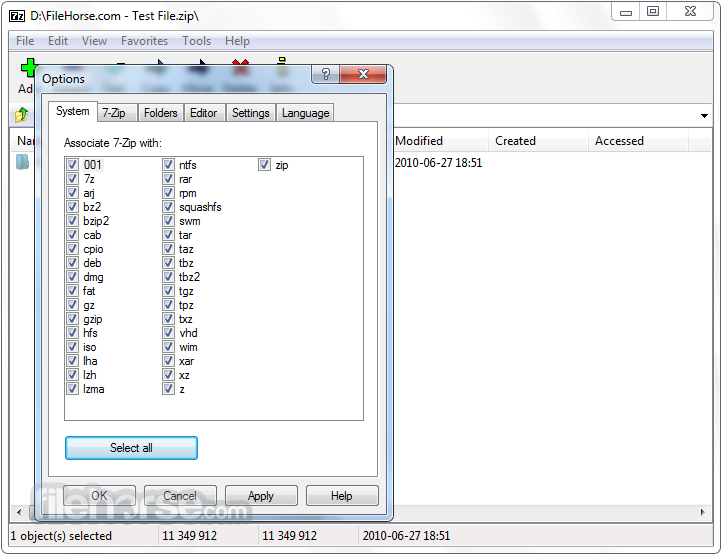
Task: Click the folder item icon in file list
Action: click(22, 162)
